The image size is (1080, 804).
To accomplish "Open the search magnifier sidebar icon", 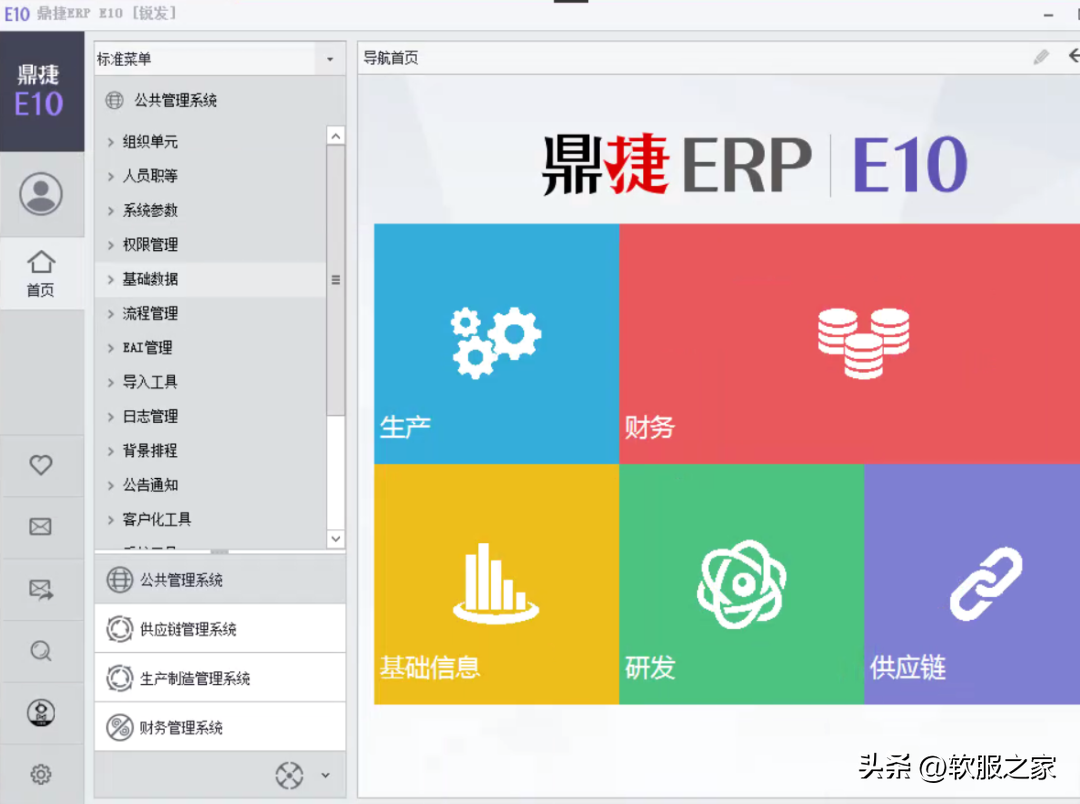I will [41, 651].
